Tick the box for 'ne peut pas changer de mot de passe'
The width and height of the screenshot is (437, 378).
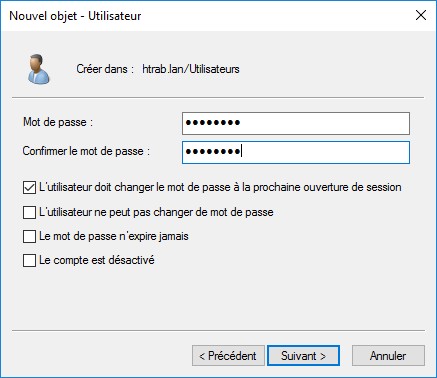[29, 212]
